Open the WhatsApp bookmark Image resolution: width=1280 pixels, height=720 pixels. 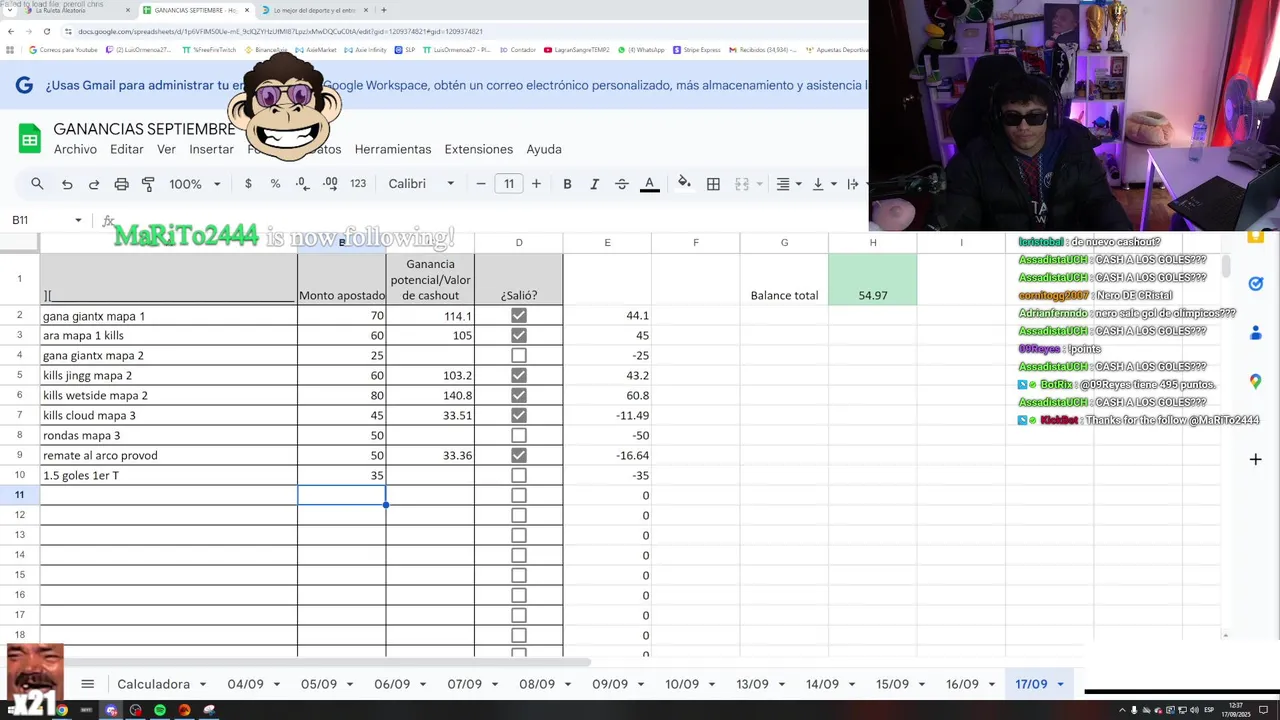coord(641,49)
